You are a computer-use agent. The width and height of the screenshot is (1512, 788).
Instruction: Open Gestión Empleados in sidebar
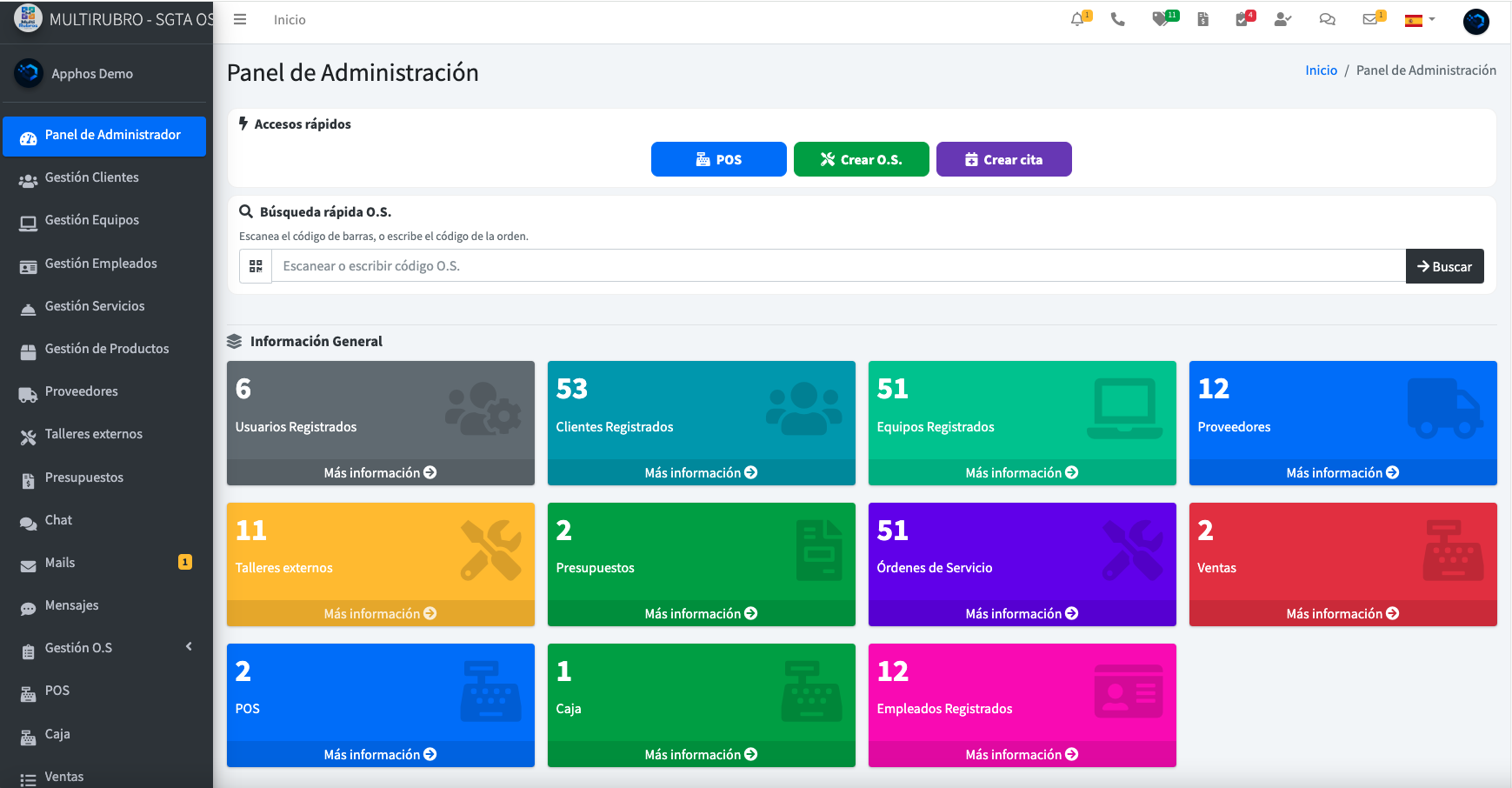pos(106,264)
